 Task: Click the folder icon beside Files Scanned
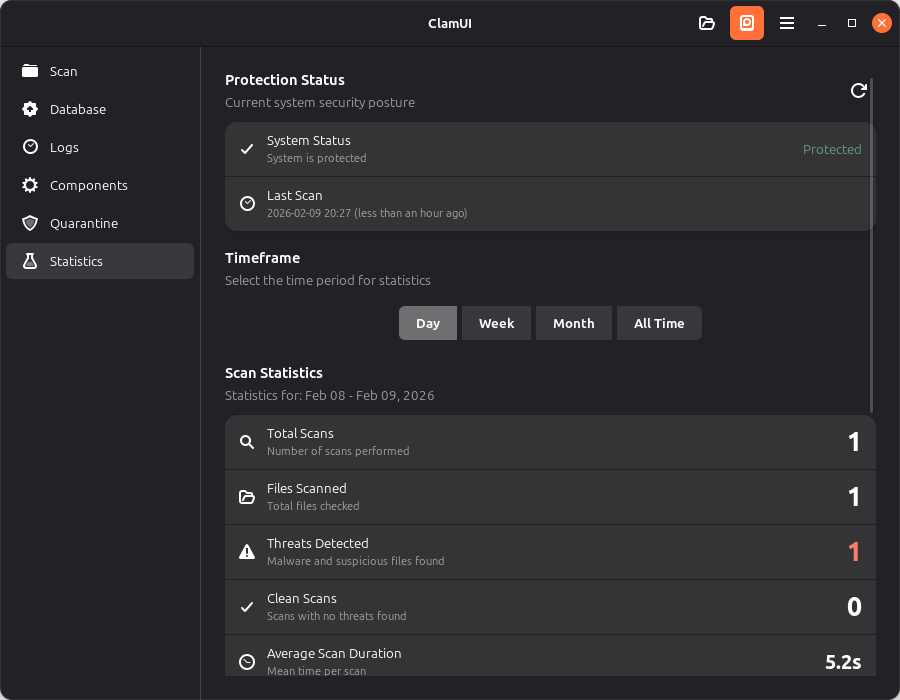tap(247, 497)
